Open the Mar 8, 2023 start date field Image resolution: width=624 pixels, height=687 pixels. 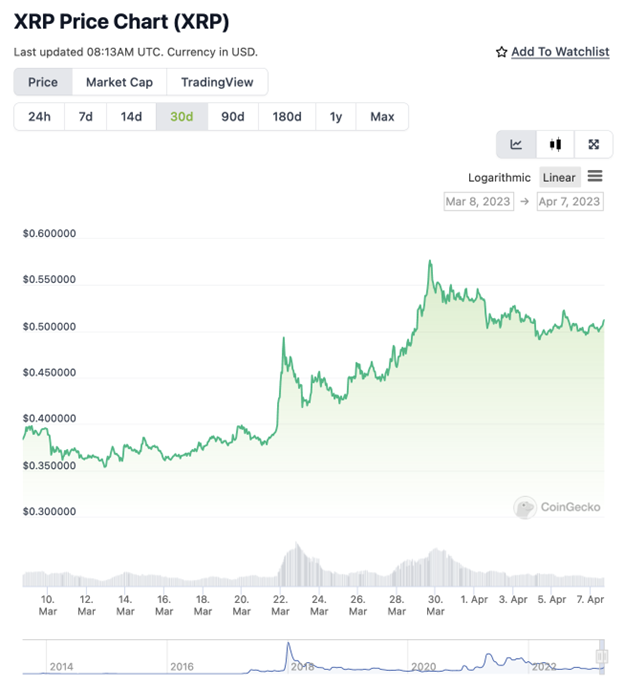tap(478, 201)
